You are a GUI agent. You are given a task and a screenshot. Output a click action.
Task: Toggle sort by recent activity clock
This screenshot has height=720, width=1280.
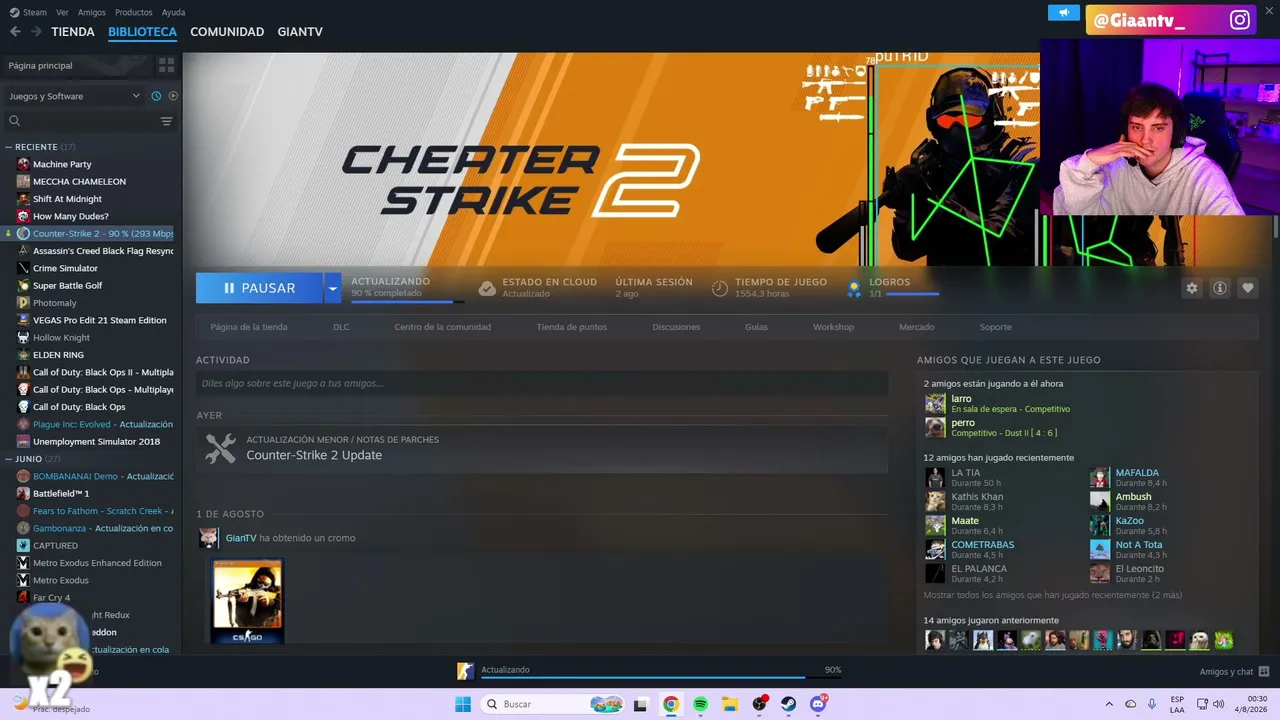coord(156,96)
